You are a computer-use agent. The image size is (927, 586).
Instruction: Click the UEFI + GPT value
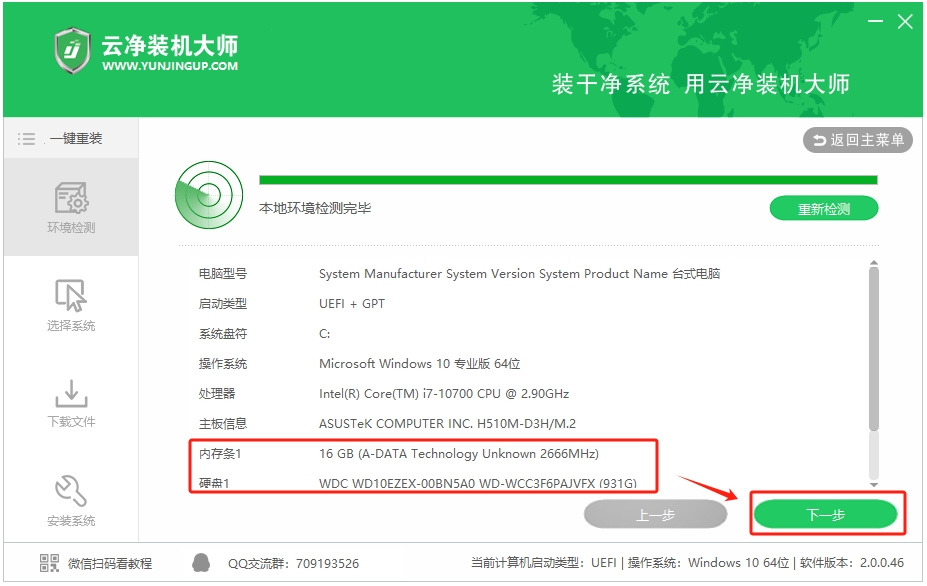[352, 304]
